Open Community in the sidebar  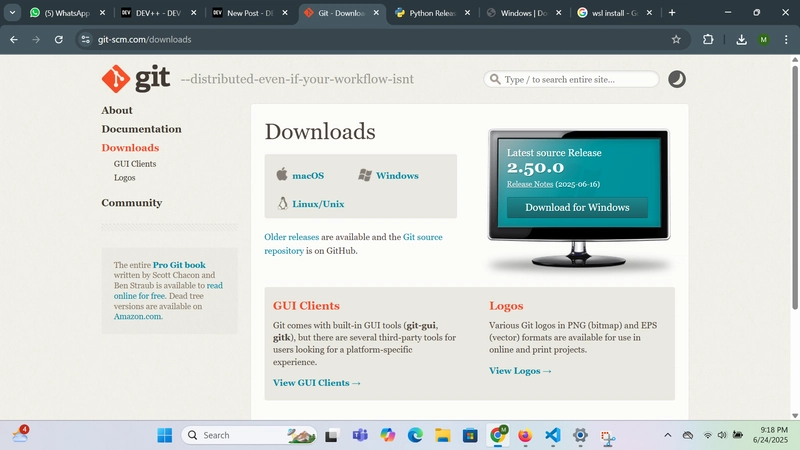132,203
